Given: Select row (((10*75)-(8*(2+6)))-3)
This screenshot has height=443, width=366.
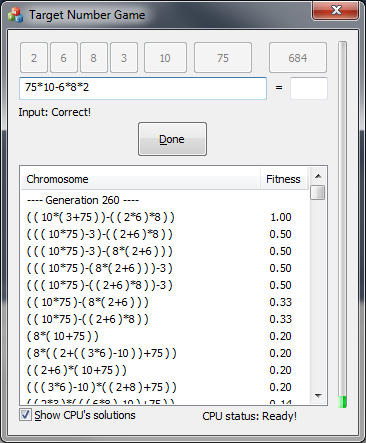Looking at the screenshot, I should [x=165, y=268].
